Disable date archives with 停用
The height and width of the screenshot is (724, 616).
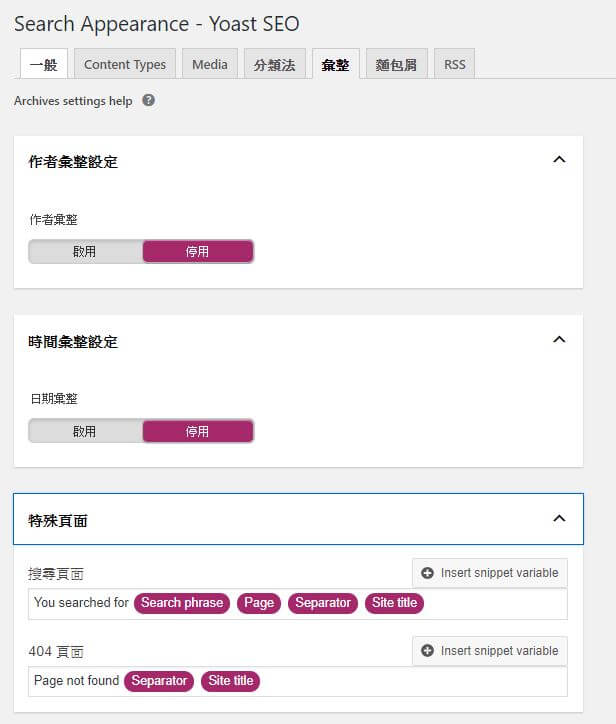[x=198, y=432]
